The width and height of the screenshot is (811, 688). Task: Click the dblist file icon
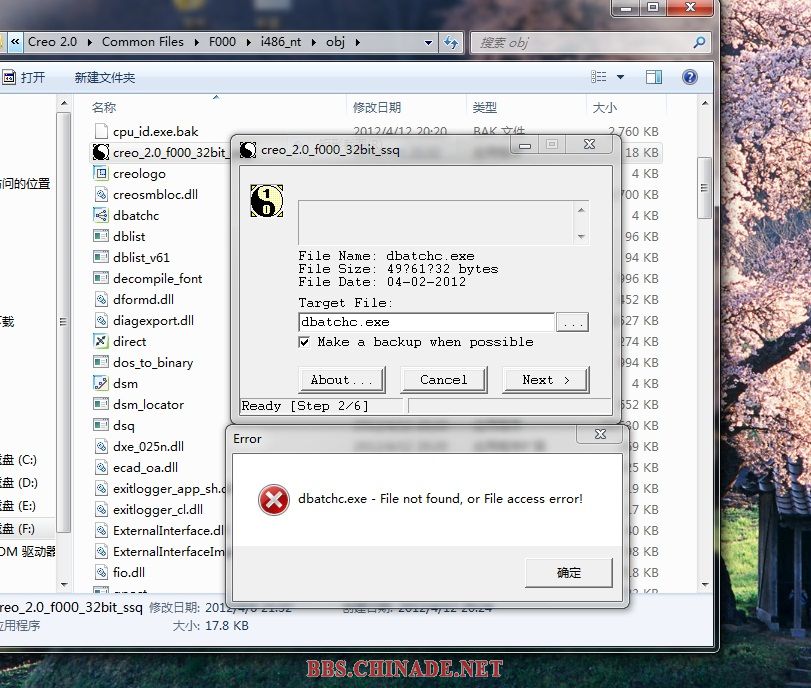[x=101, y=236]
